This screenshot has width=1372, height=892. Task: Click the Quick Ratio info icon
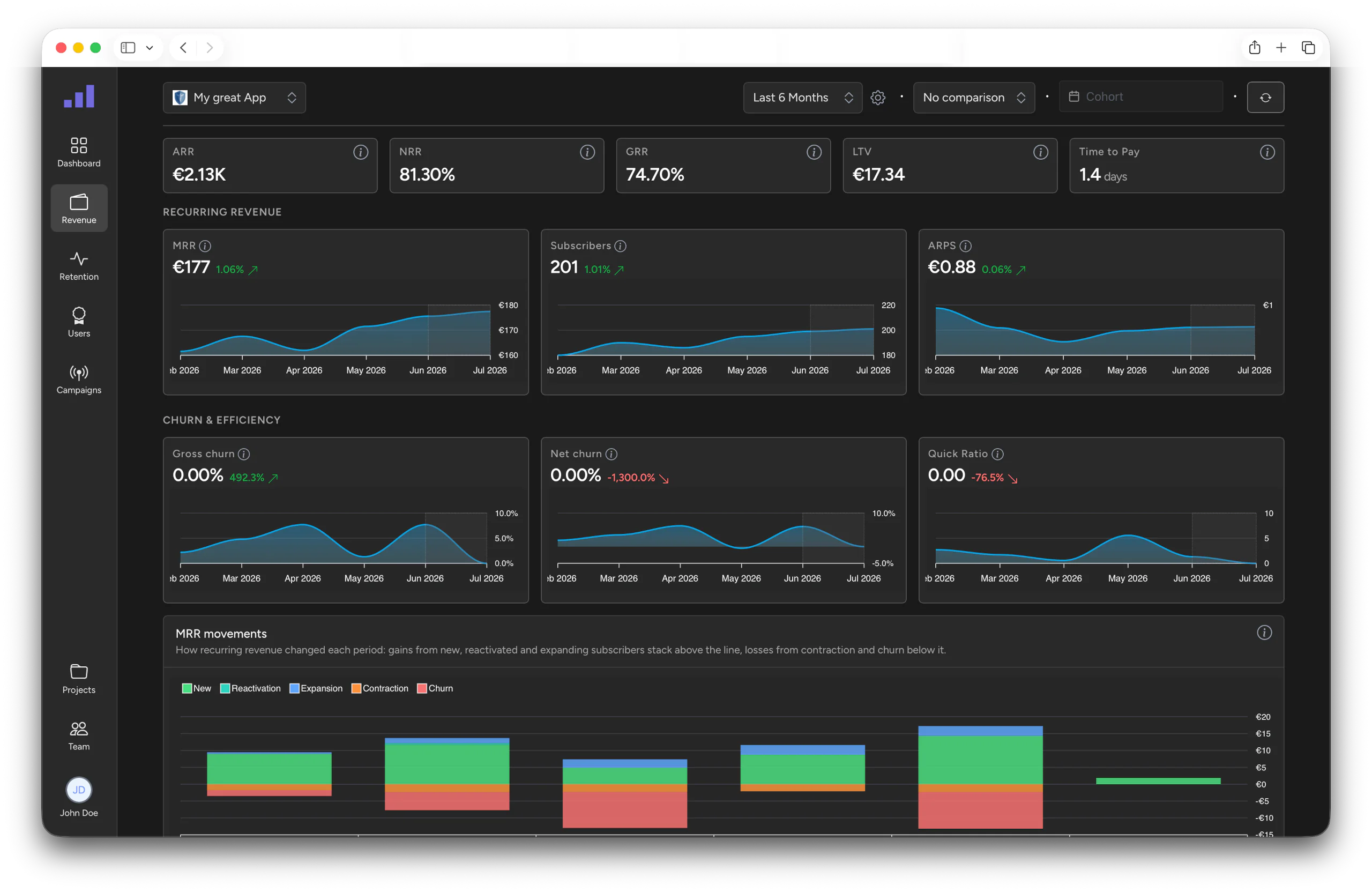tap(998, 455)
